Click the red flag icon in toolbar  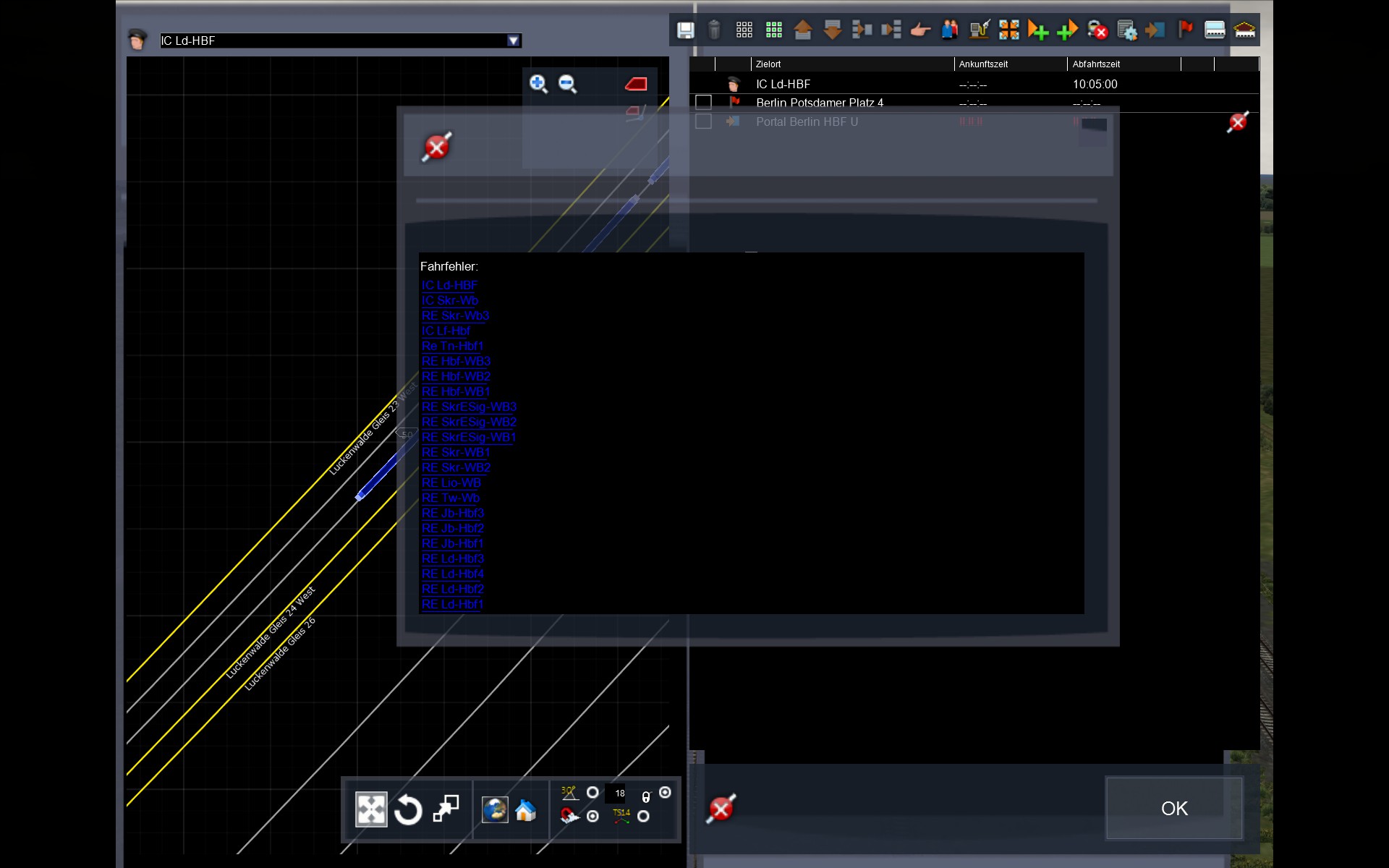point(1185,30)
